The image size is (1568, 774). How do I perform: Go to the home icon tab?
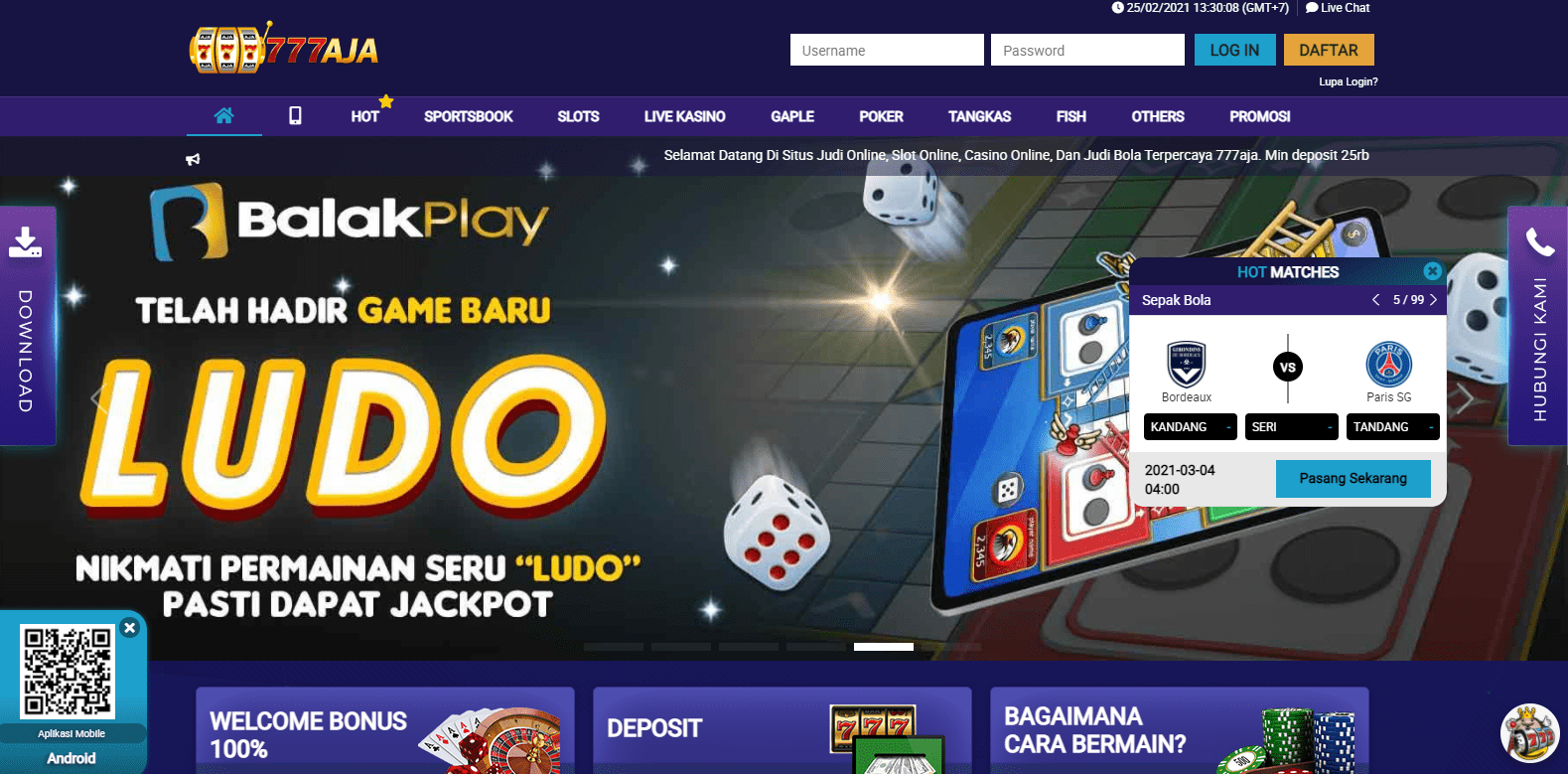(223, 115)
